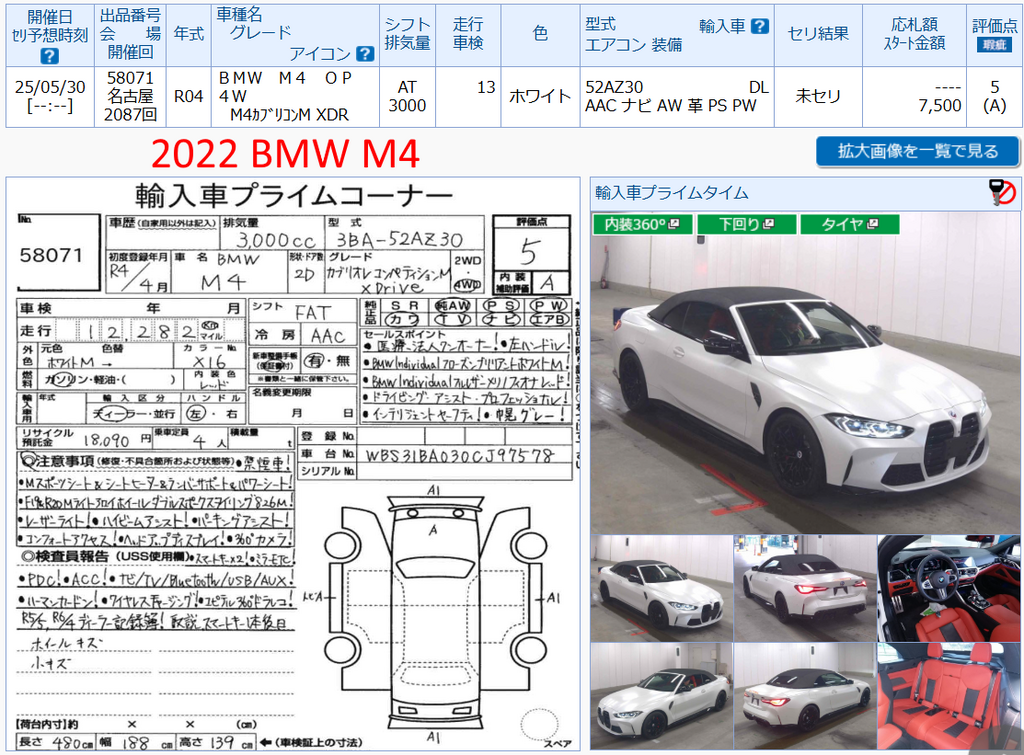This screenshot has height=755, width=1024.
Task: Click model year cell R04
Action: pos(189,96)
